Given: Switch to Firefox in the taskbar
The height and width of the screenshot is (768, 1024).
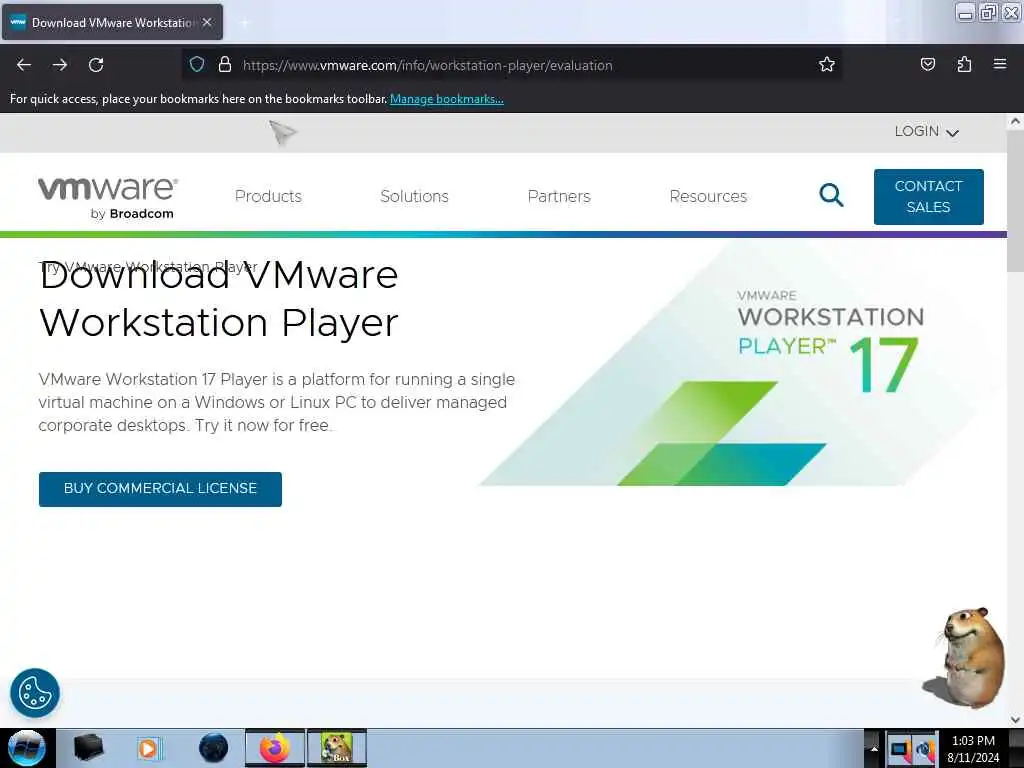Looking at the screenshot, I should click(275, 748).
